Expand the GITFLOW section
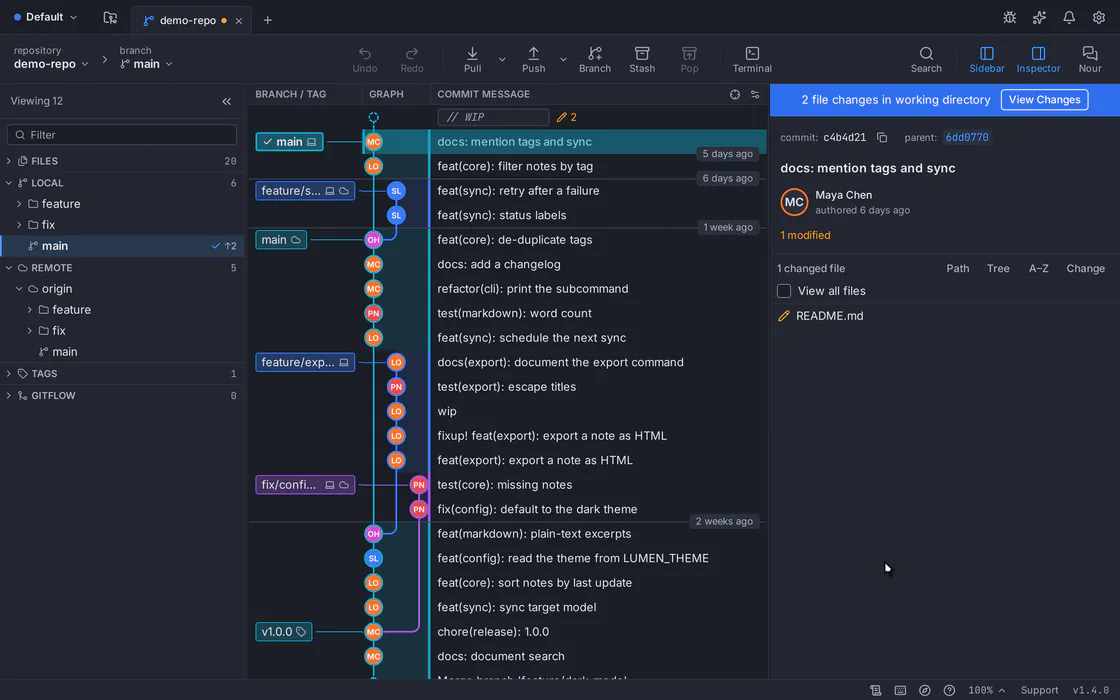The width and height of the screenshot is (1120, 700). pyautogui.click(x=9, y=395)
